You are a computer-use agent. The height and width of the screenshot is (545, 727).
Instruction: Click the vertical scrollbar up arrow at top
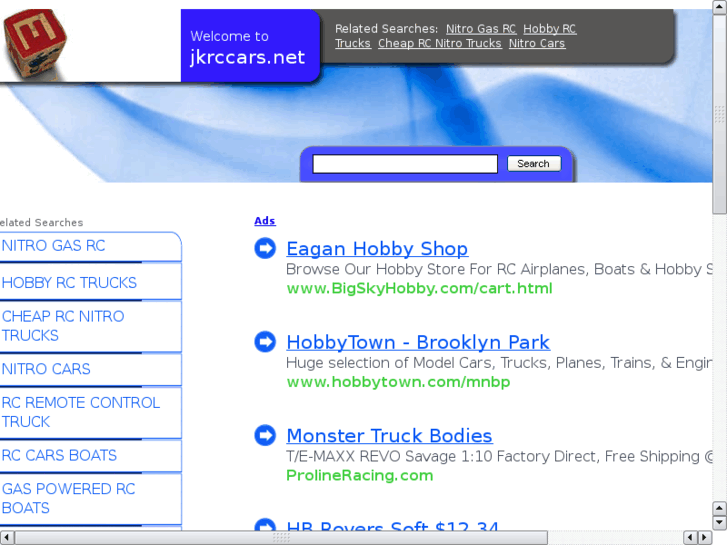(719, 7)
